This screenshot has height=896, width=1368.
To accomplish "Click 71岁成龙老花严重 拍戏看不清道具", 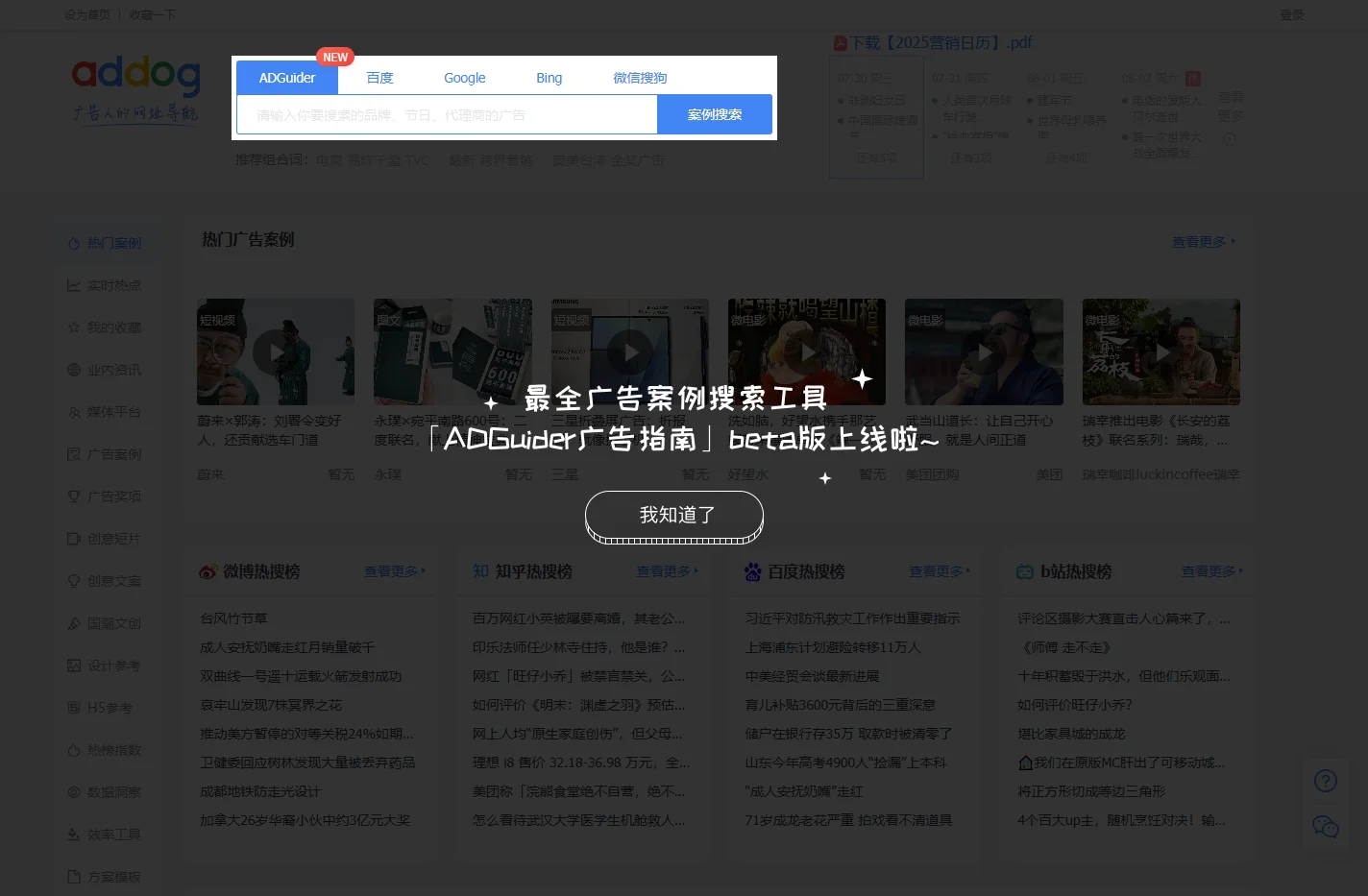I will [848, 820].
